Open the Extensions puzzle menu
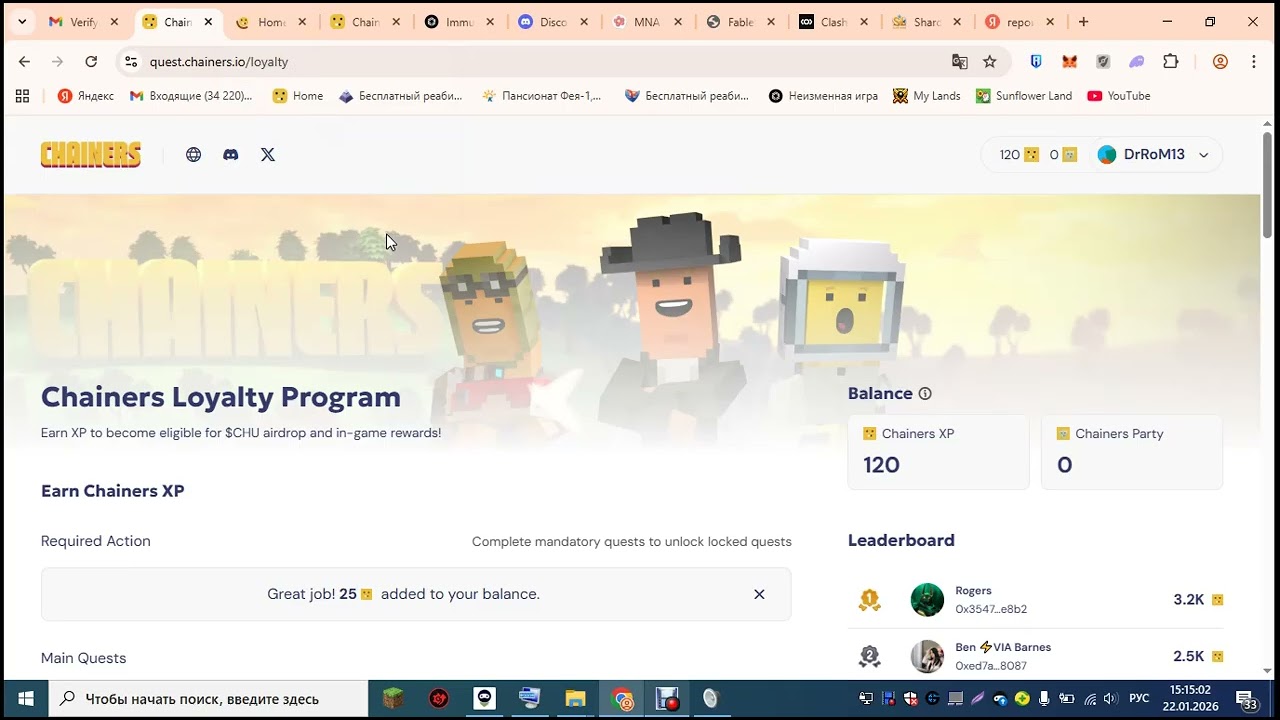Viewport: 1280px width, 720px height. coord(1171,62)
